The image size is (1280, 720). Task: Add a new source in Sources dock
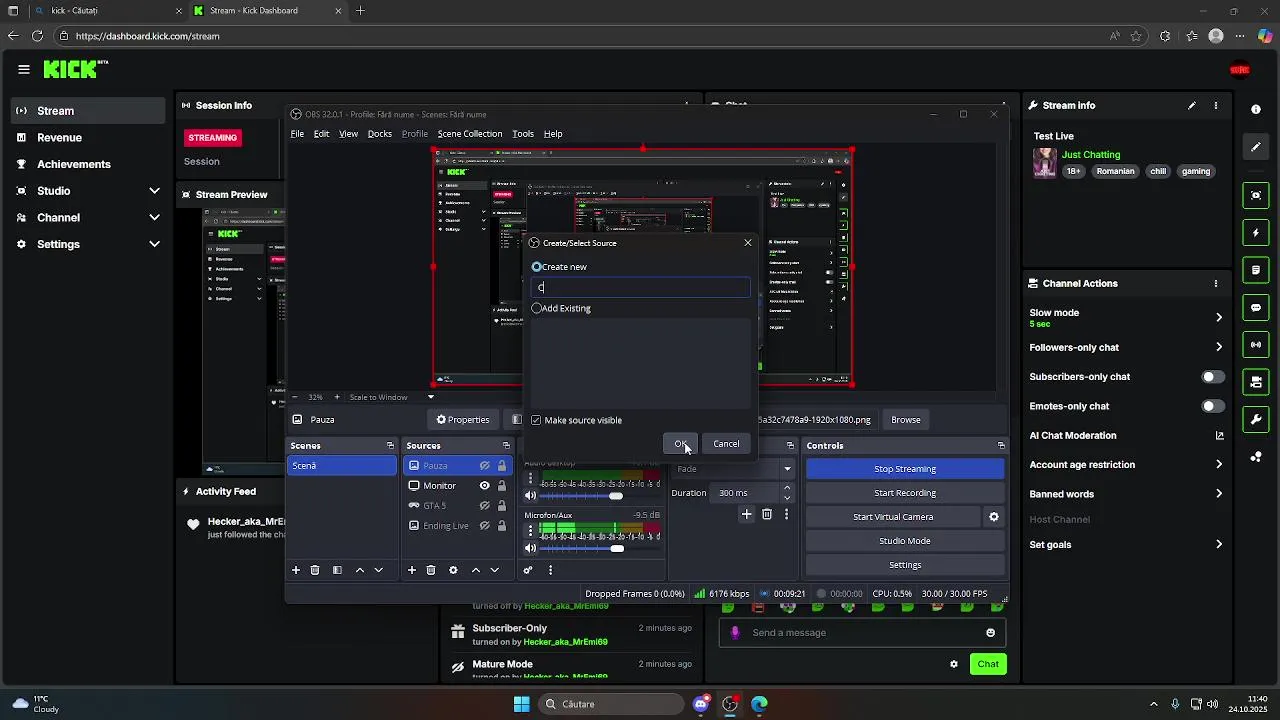click(x=411, y=570)
